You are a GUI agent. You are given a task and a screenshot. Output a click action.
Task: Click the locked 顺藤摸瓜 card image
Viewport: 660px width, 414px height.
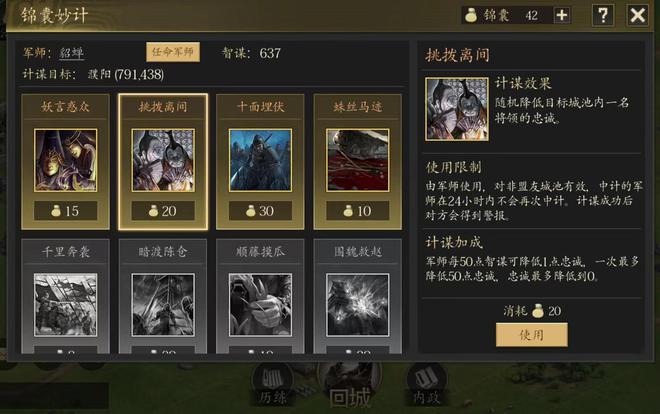(x=260, y=305)
